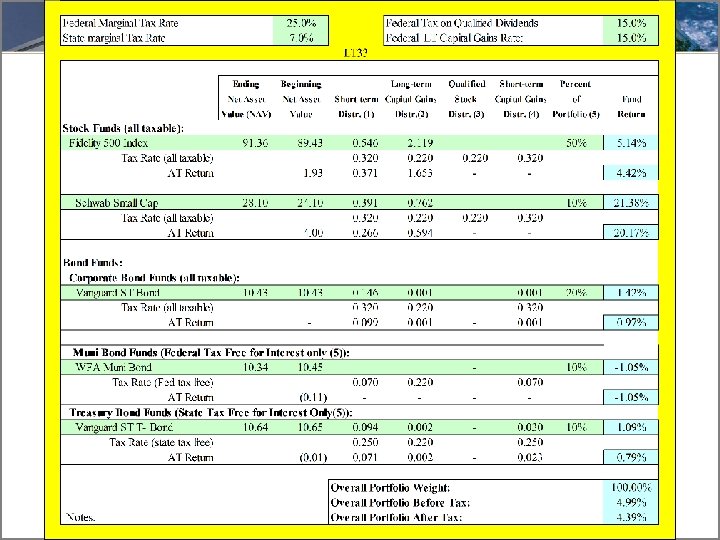
Task: Select the overall portfolio weight 100.00% cell
Action: [631, 488]
